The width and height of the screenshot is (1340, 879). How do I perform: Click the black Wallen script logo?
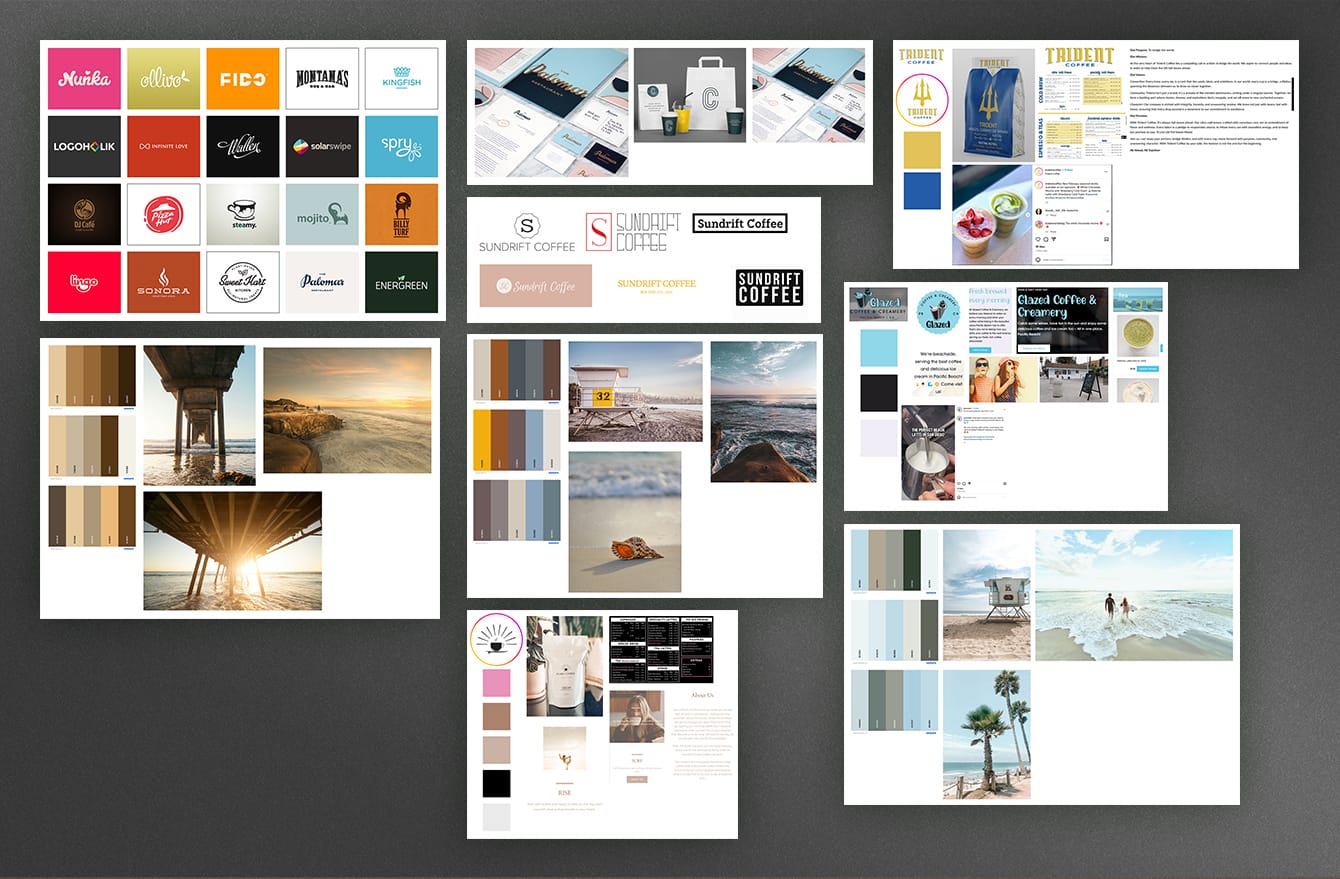click(x=243, y=147)
